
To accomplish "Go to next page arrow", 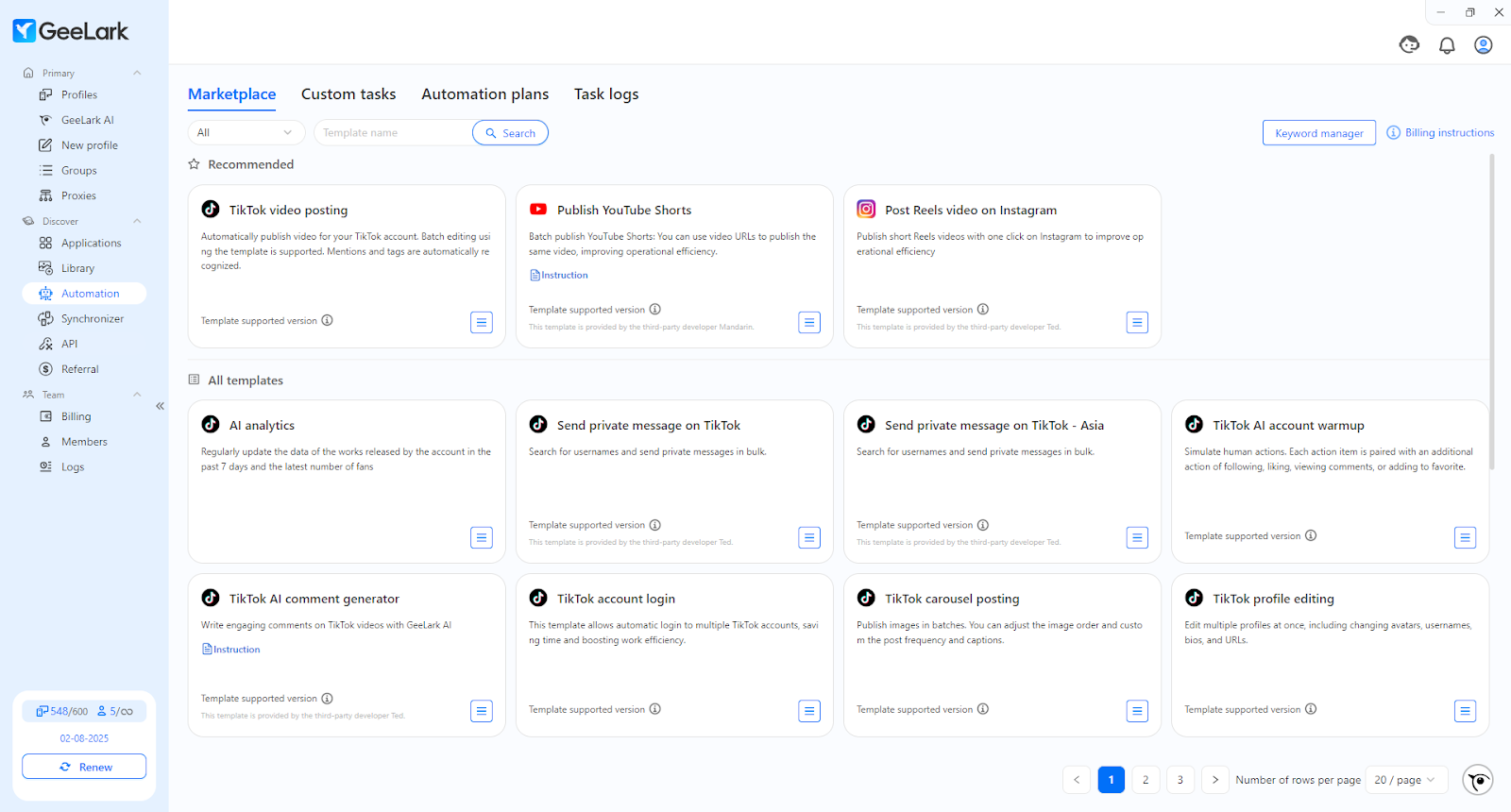I will tap(1215, 780).
